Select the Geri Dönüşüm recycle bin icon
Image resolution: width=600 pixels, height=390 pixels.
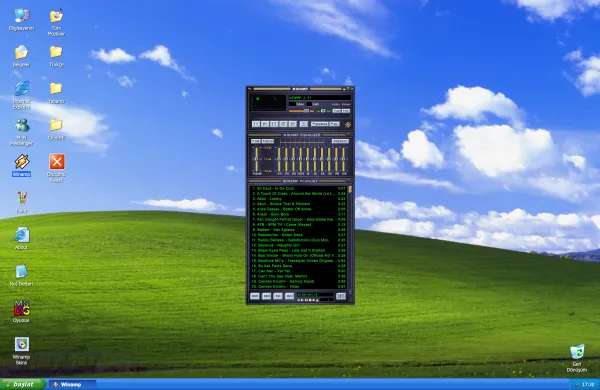point(577,358)
